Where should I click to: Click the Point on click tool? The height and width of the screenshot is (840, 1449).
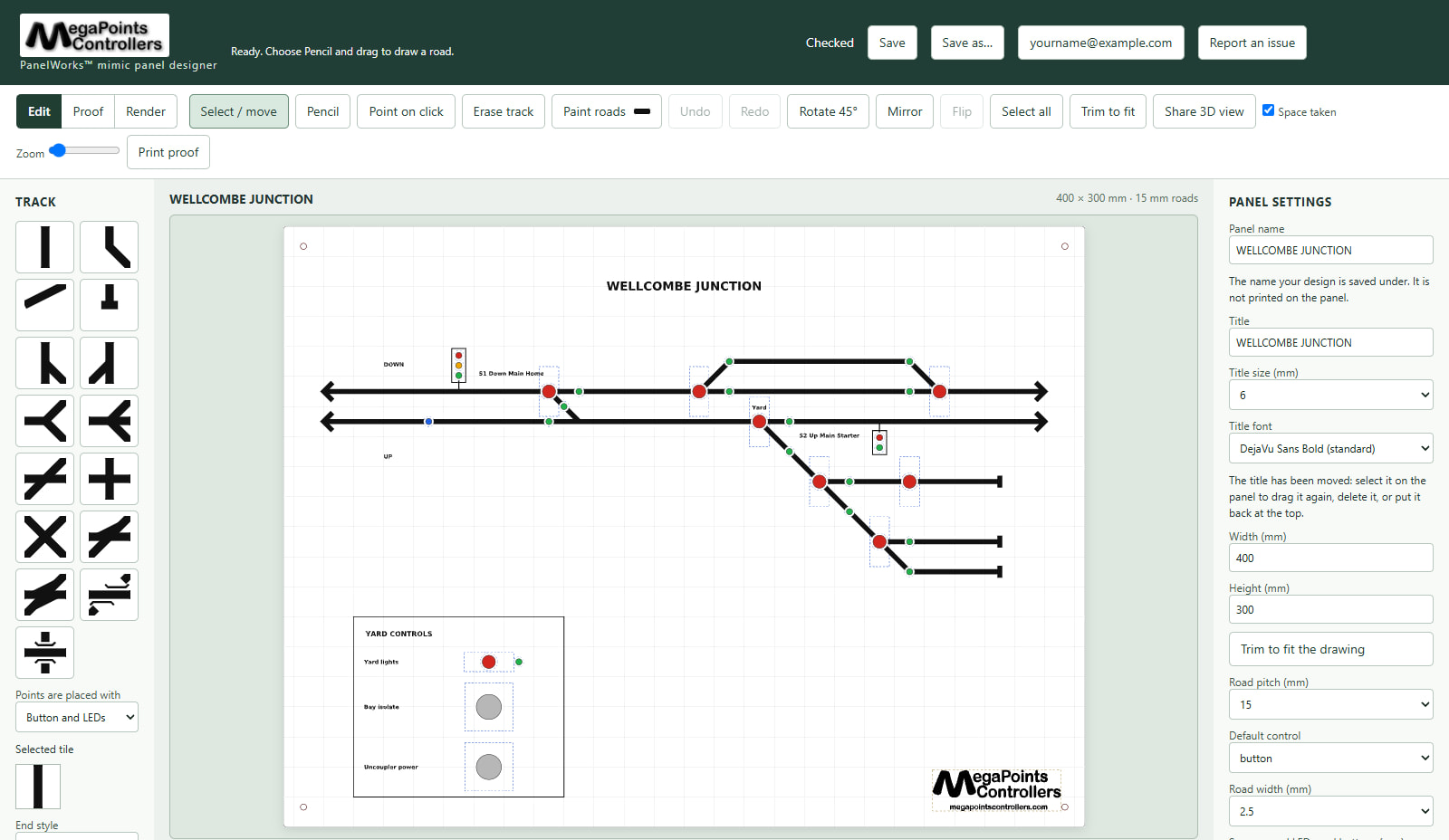[406, 111]
